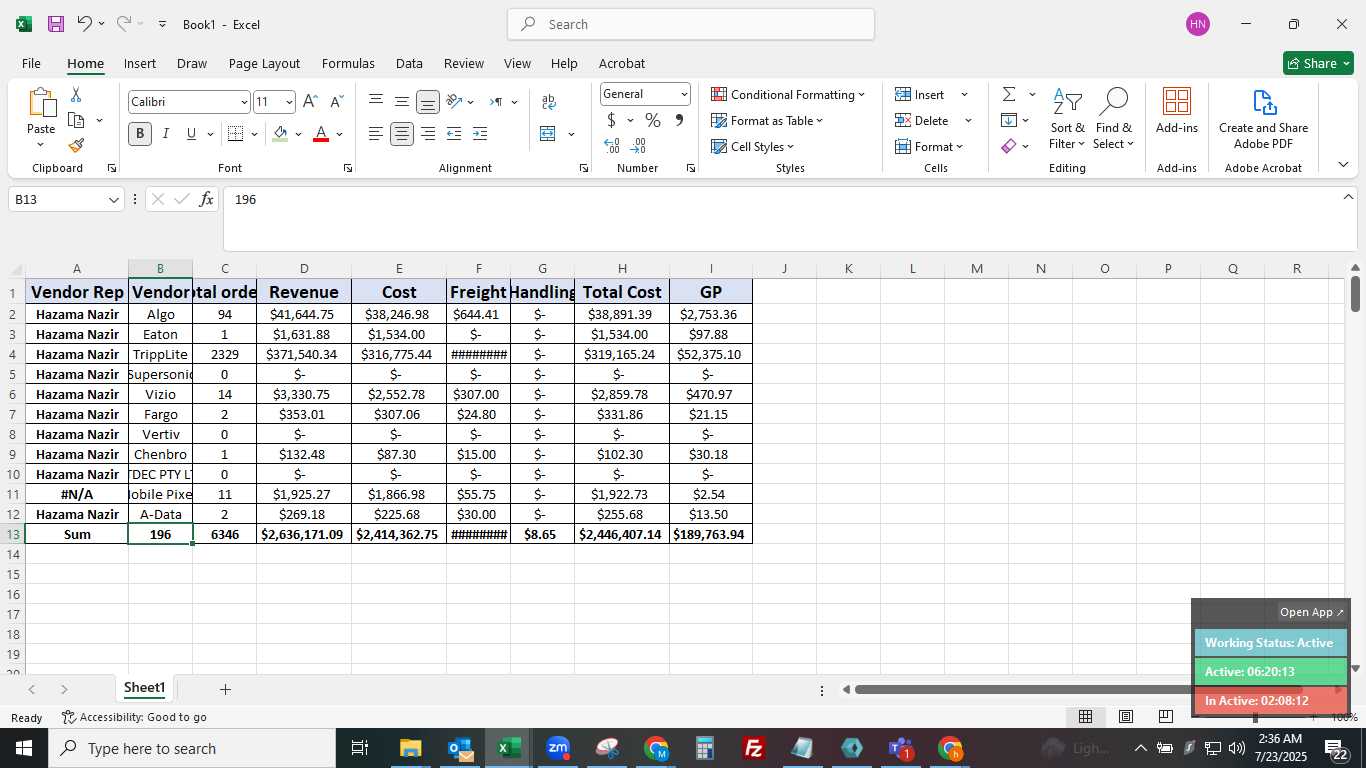Switch to the Data tab

point(409,63)
